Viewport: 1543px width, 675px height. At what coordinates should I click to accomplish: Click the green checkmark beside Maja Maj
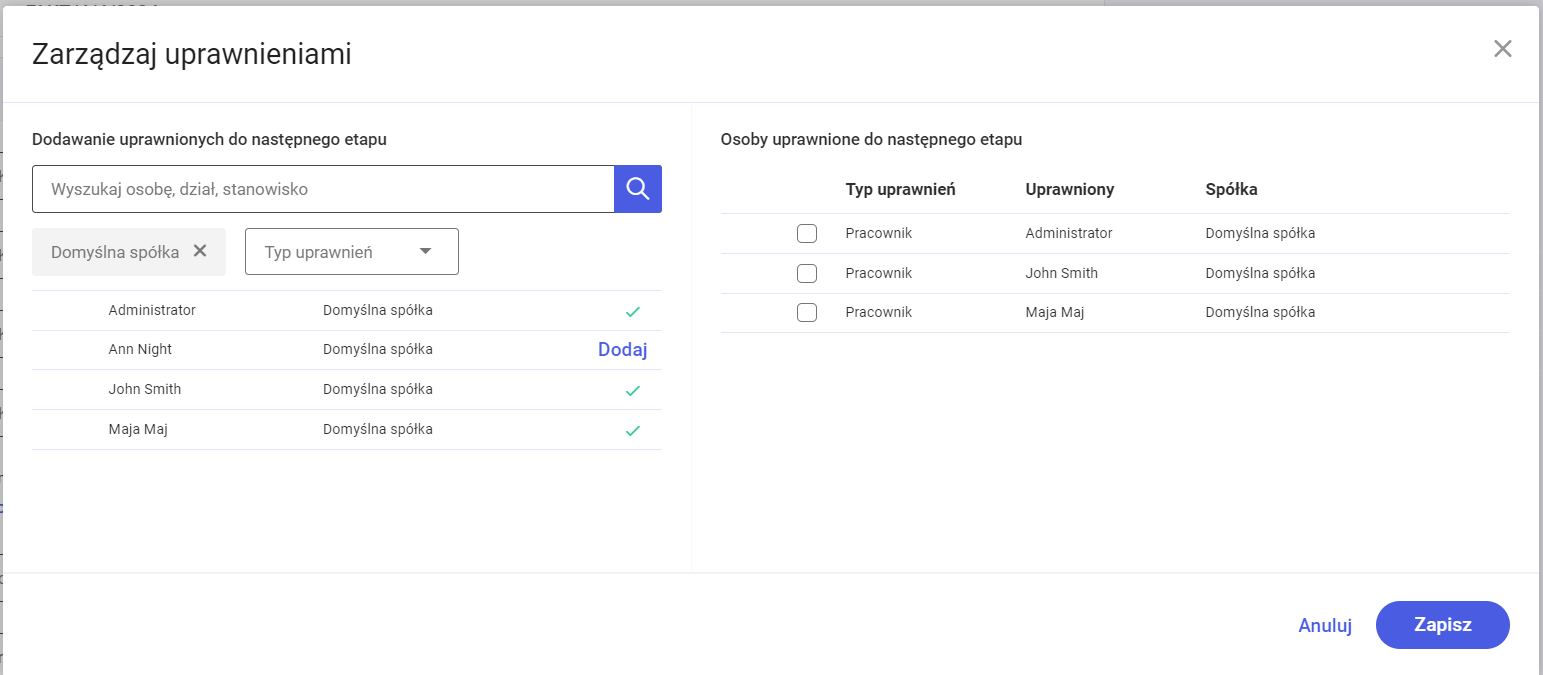[632, 430]
